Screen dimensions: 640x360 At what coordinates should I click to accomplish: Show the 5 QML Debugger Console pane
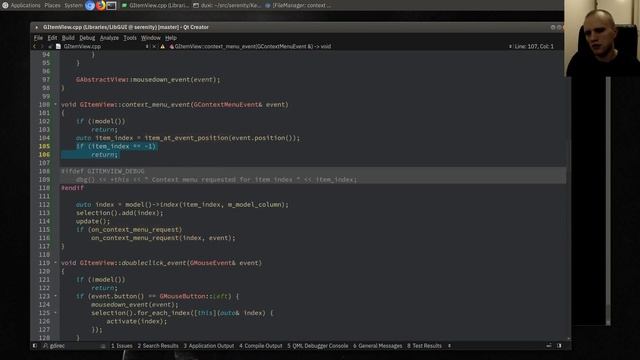[x=318, y=346]
